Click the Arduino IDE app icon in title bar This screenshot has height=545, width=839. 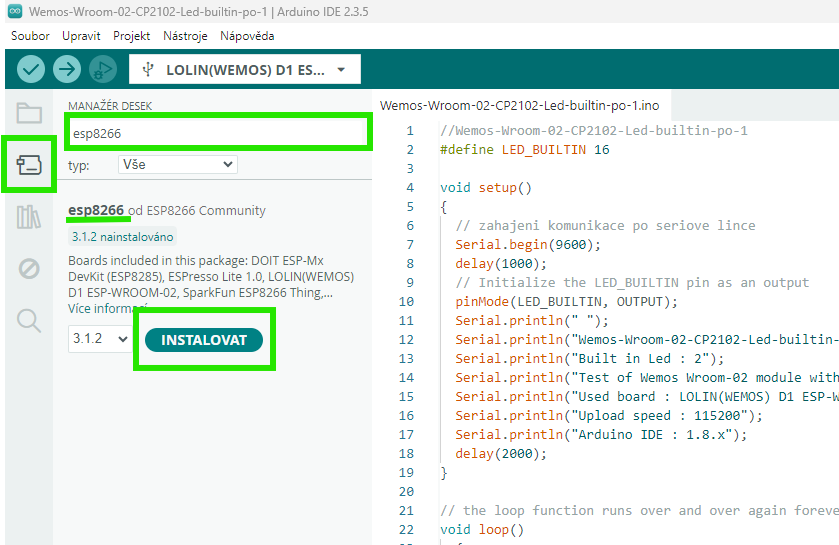(15, 11)
